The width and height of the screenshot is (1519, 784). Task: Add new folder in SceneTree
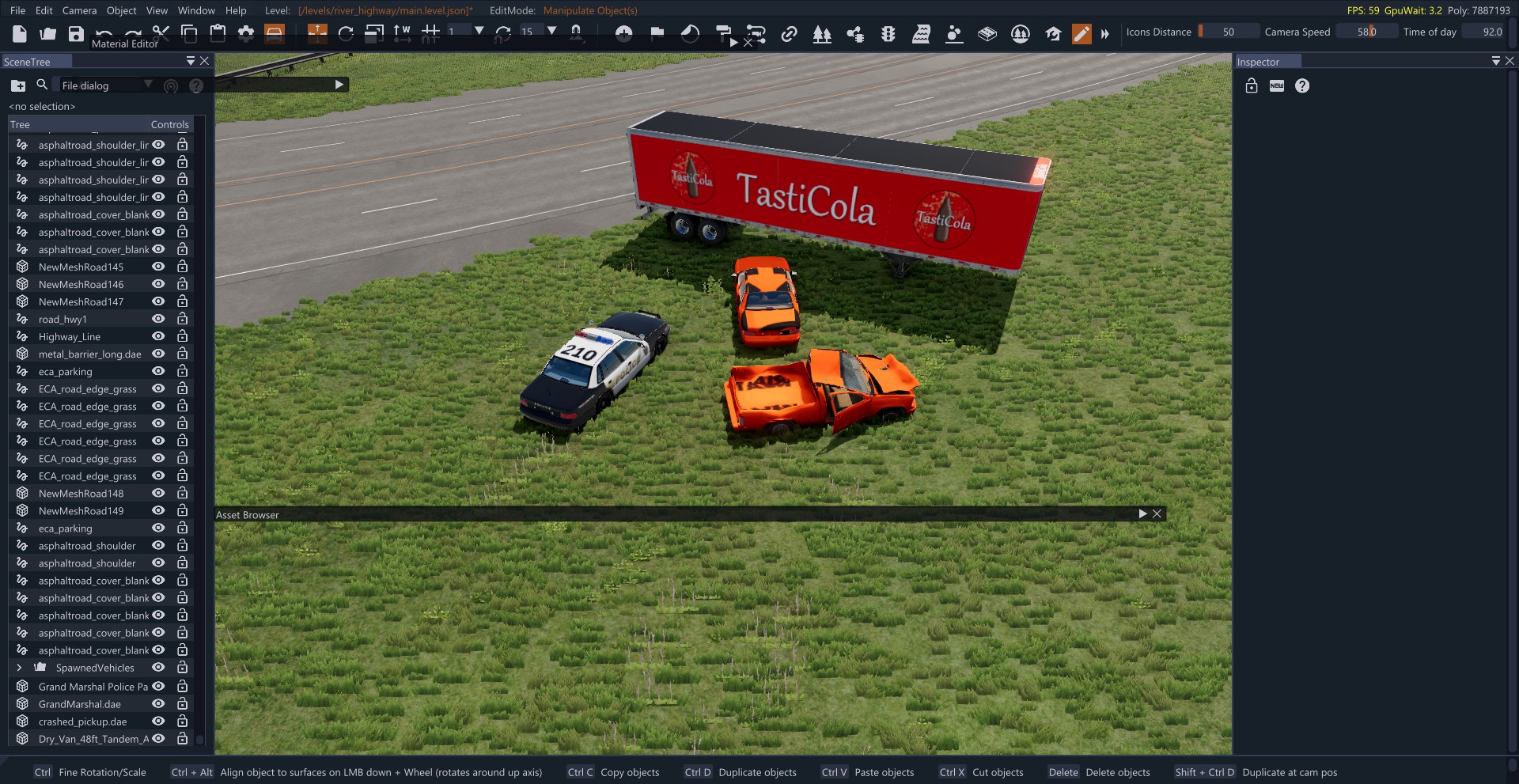click(18, 85)
